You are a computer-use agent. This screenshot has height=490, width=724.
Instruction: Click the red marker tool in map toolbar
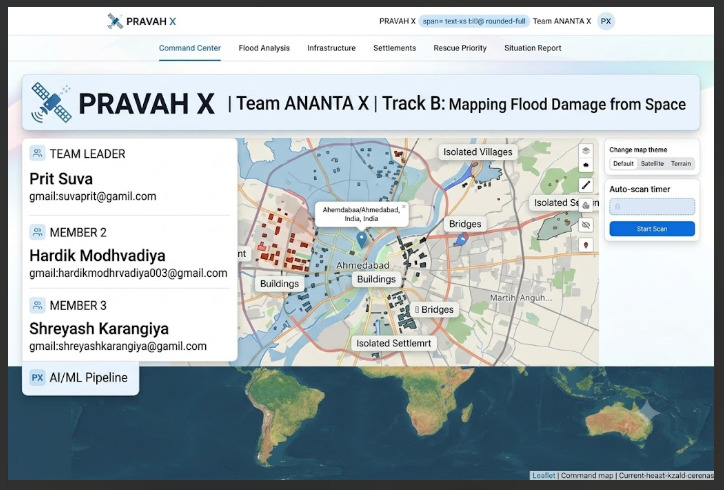[586, 245]
